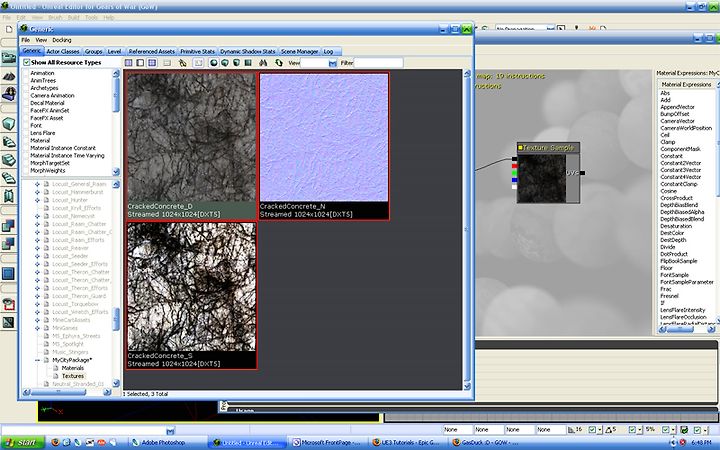Click the bottom dark-teal icon on left toolbar
Image resolution: width=720 pixels, height=450 pixels.
9,322
